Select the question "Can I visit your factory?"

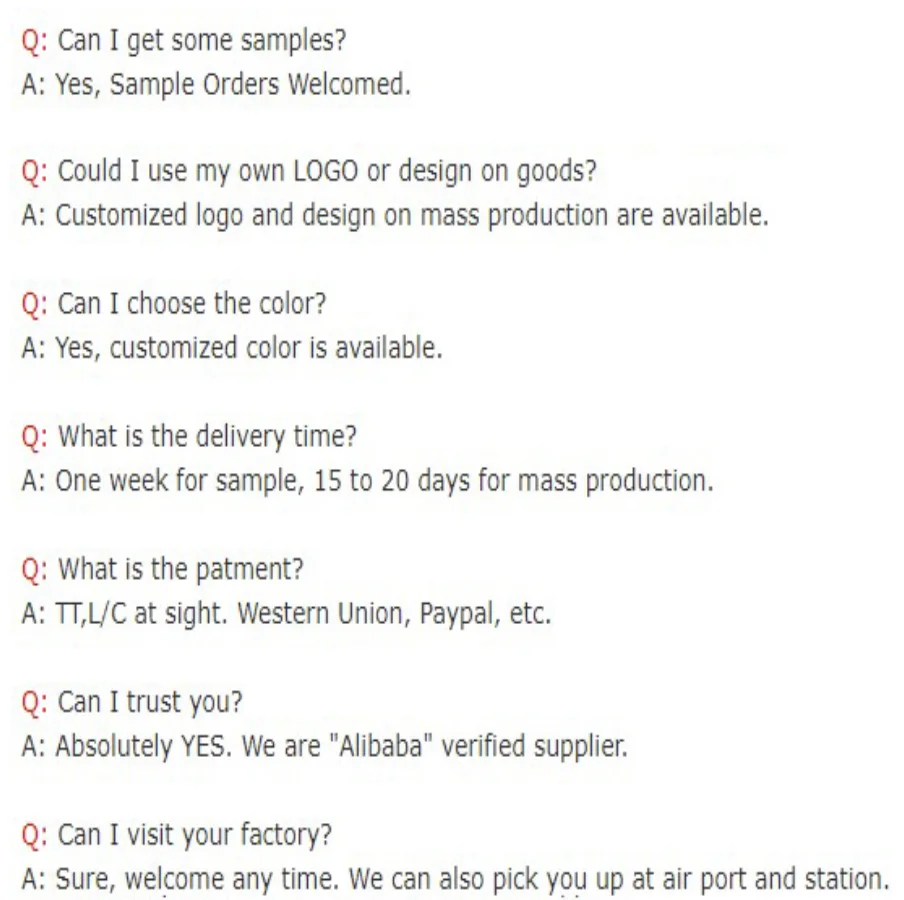pyautogui.click(x=195, y=833)
